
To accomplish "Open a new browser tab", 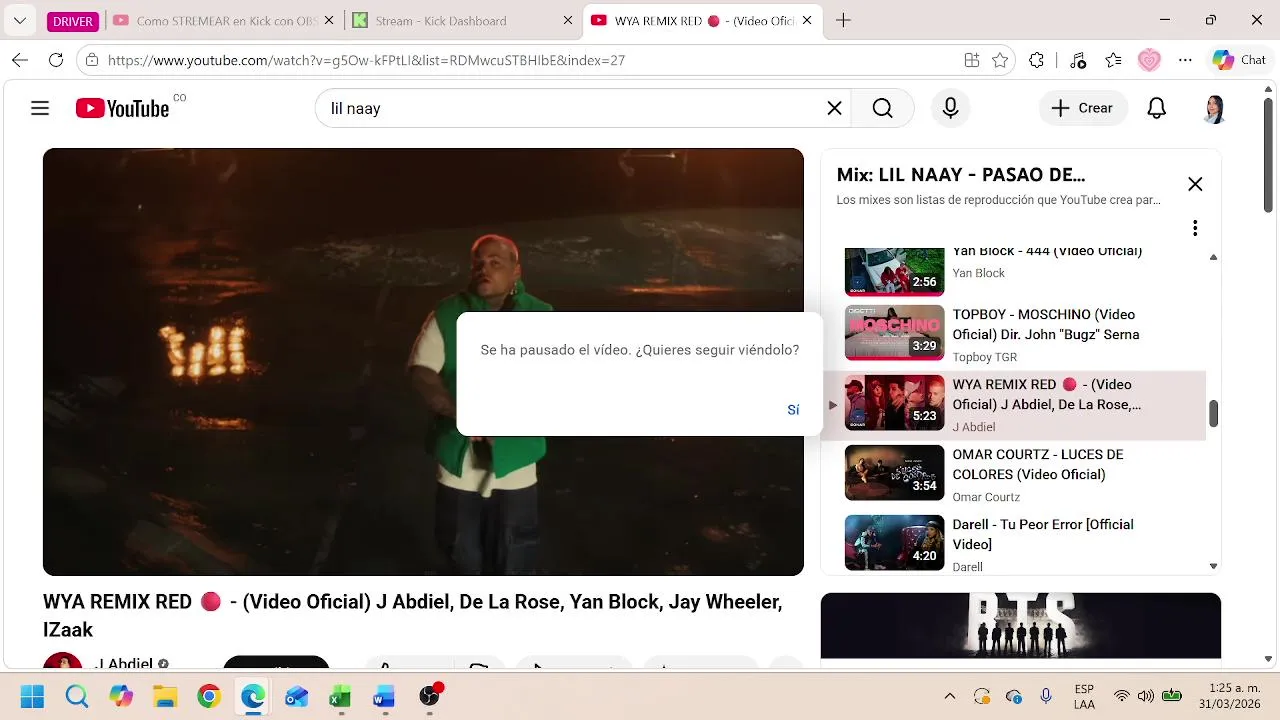I will tap(843, 21).
